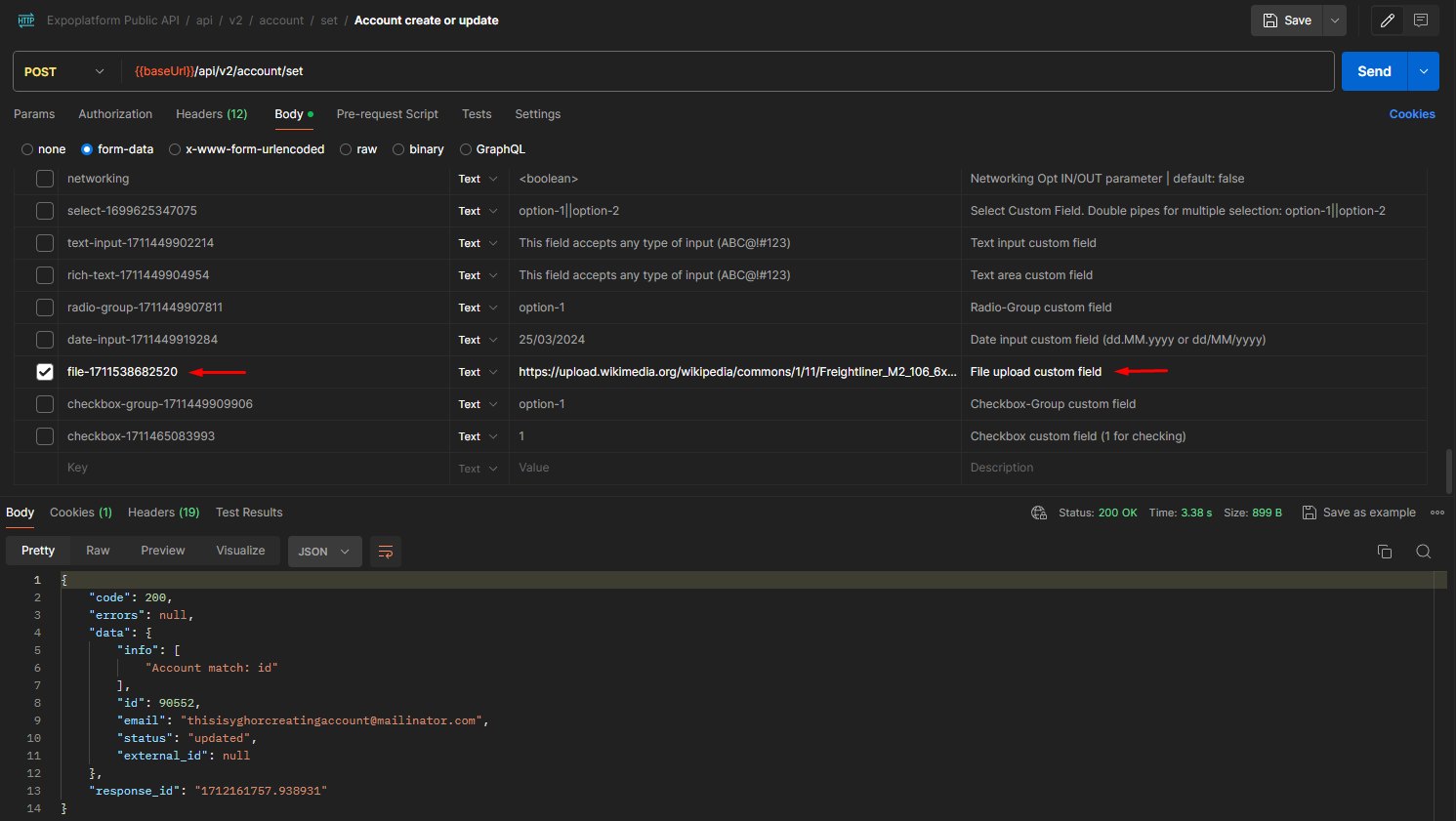Screen dimensions: 1456x821
Task: Switch to the Headers (12) tab
Action: (211, 114)
